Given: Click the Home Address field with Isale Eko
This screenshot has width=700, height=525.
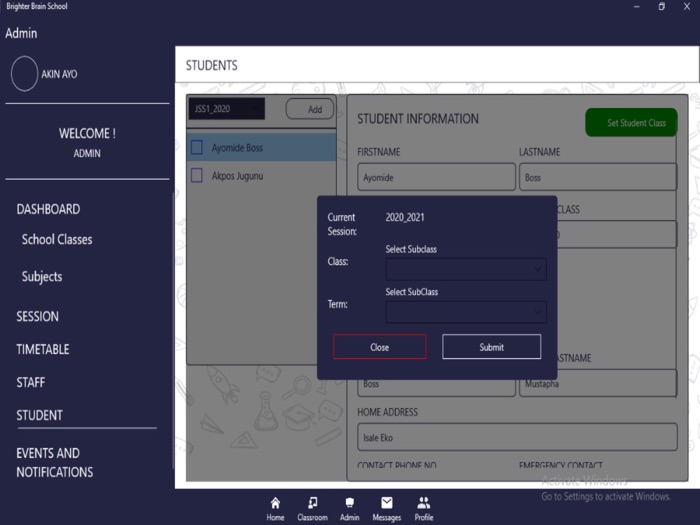Looking at the screenshot, I should (516, 437).
